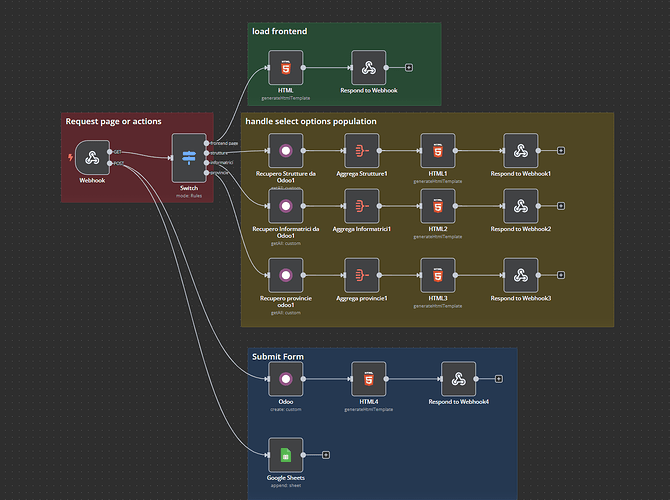Screen dimensions: 670x500
Task: Click Switch frontend page output connector
Action: 206,143
